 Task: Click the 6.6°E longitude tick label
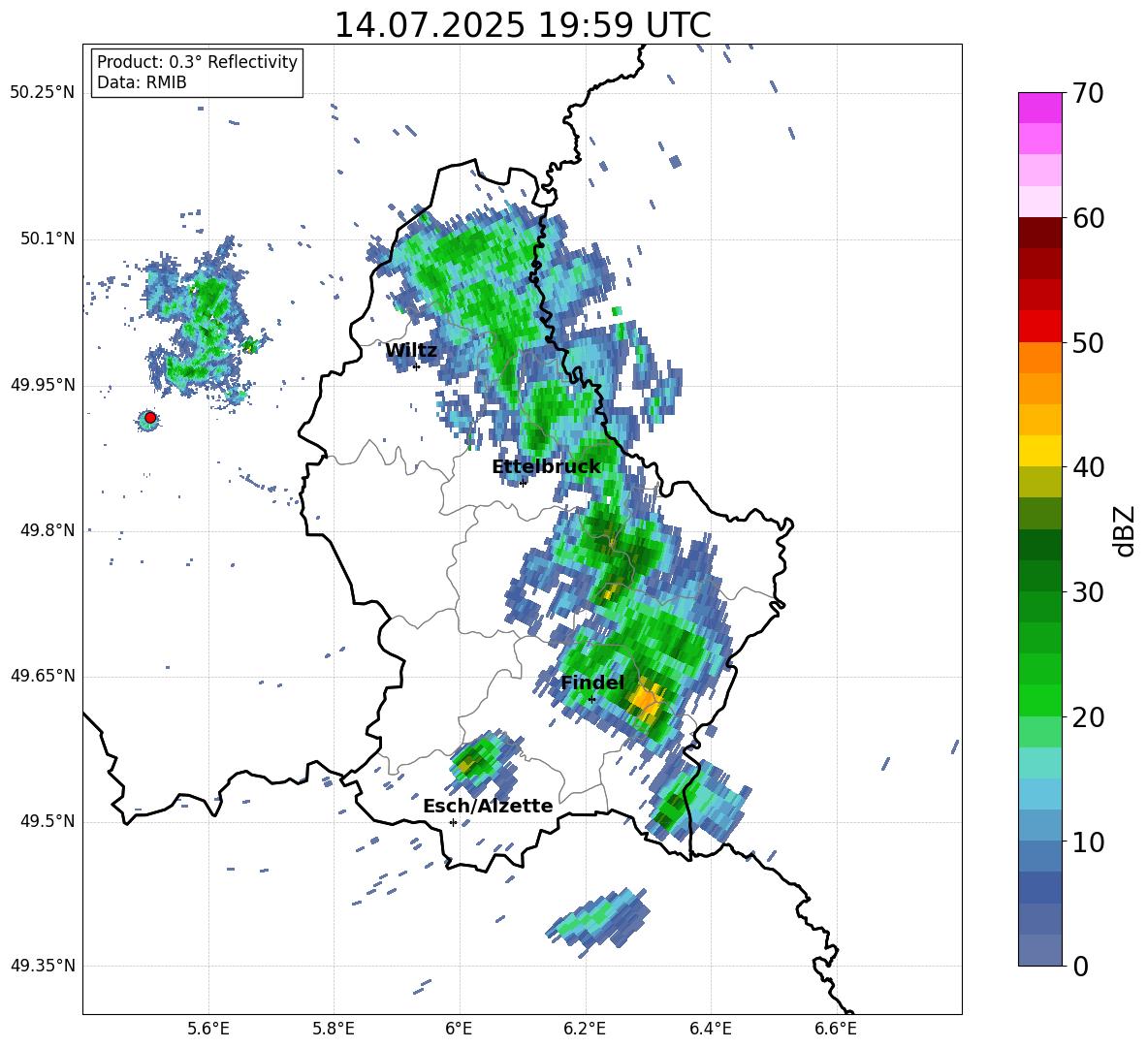click(836, 1029)
